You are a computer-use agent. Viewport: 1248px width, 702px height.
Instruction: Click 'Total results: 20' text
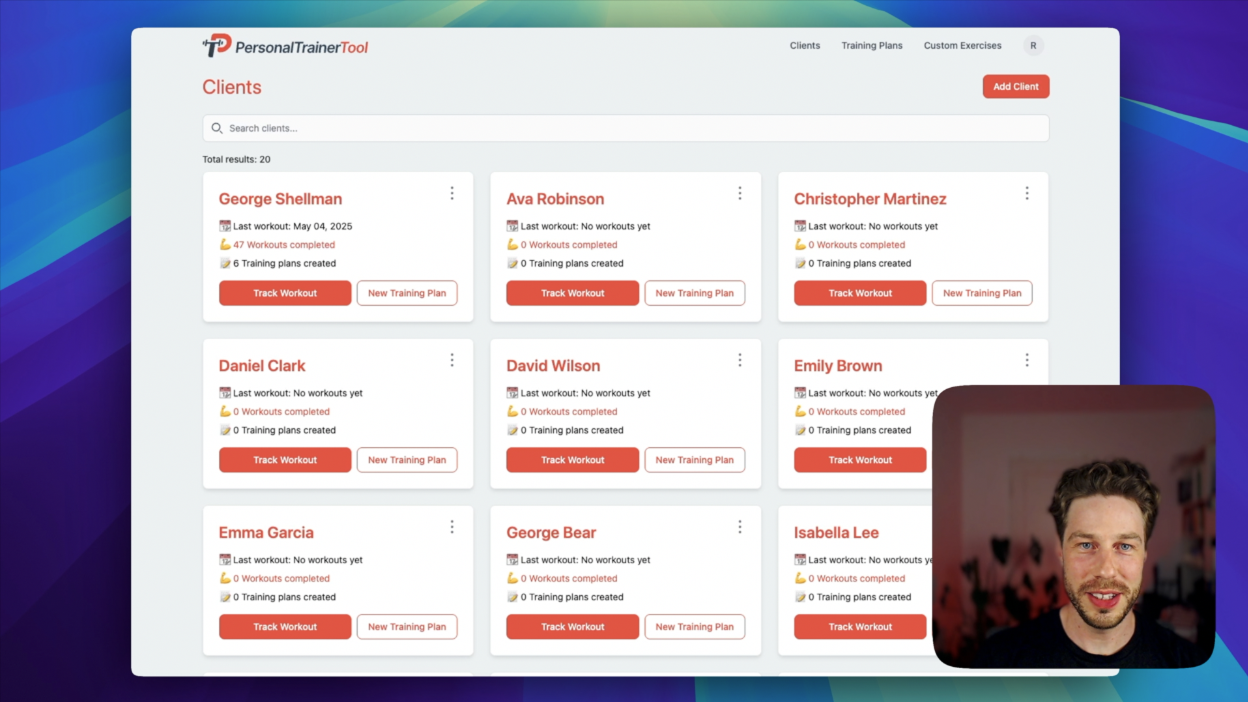pos(236,159)
